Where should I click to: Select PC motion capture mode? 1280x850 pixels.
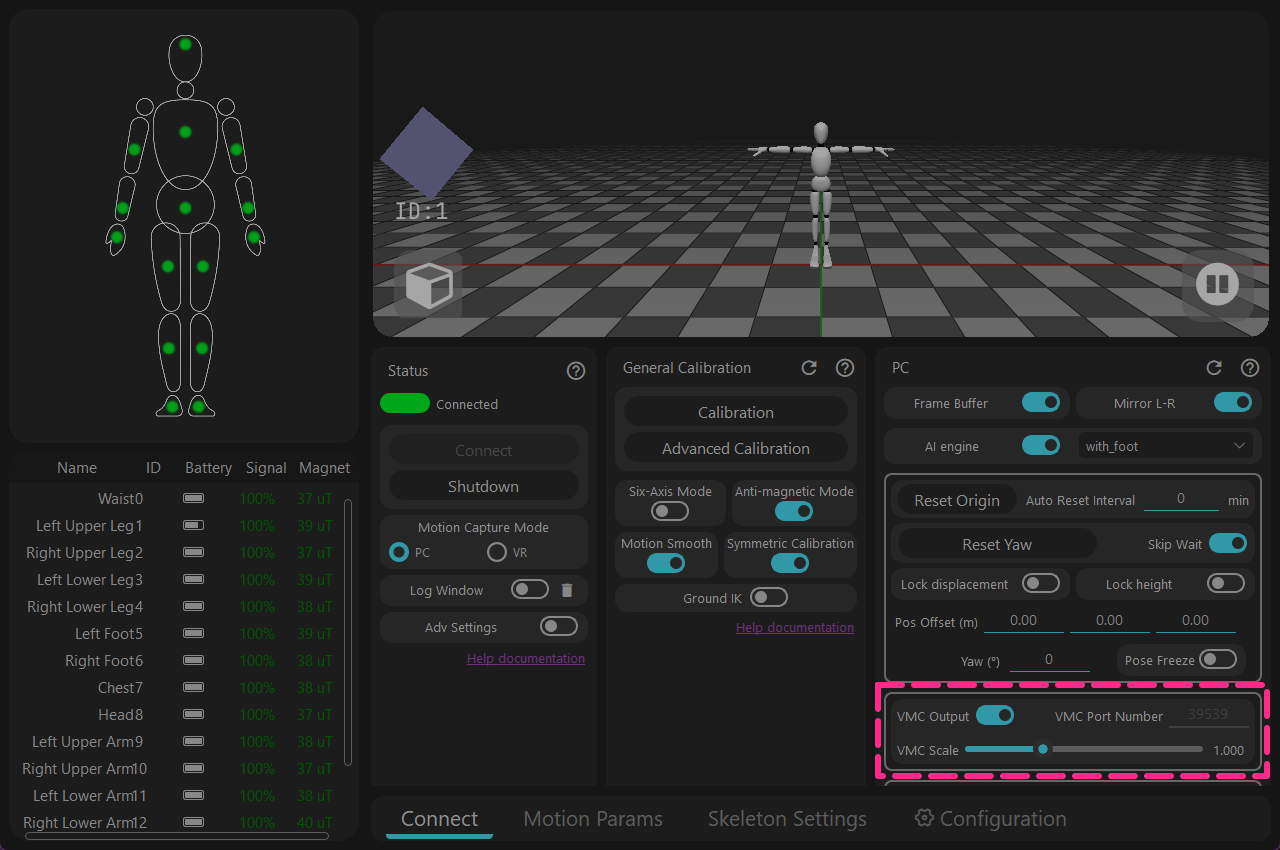pos(399,552)
